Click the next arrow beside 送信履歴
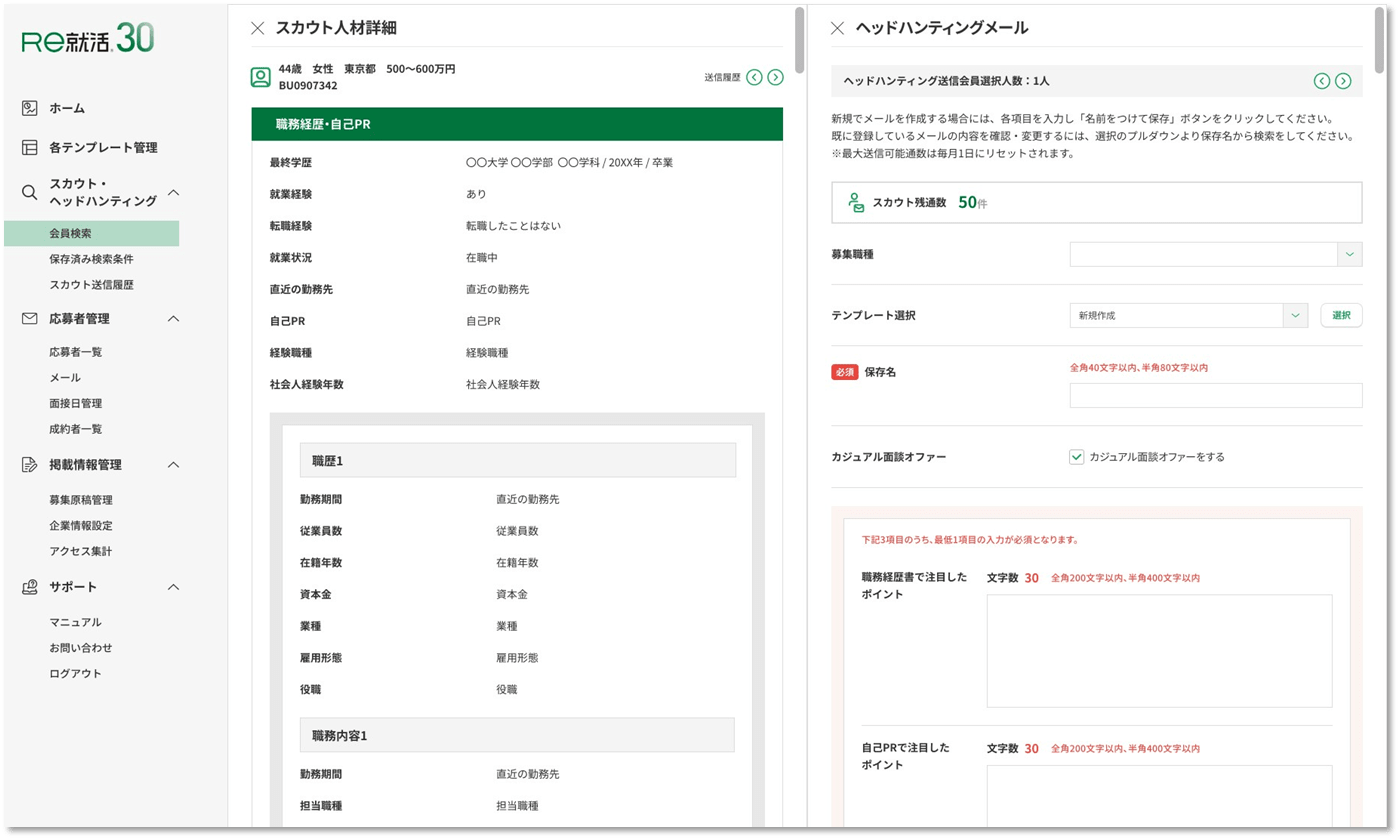The width and height of the screenshot is (1400, 840). click(777, 76)
